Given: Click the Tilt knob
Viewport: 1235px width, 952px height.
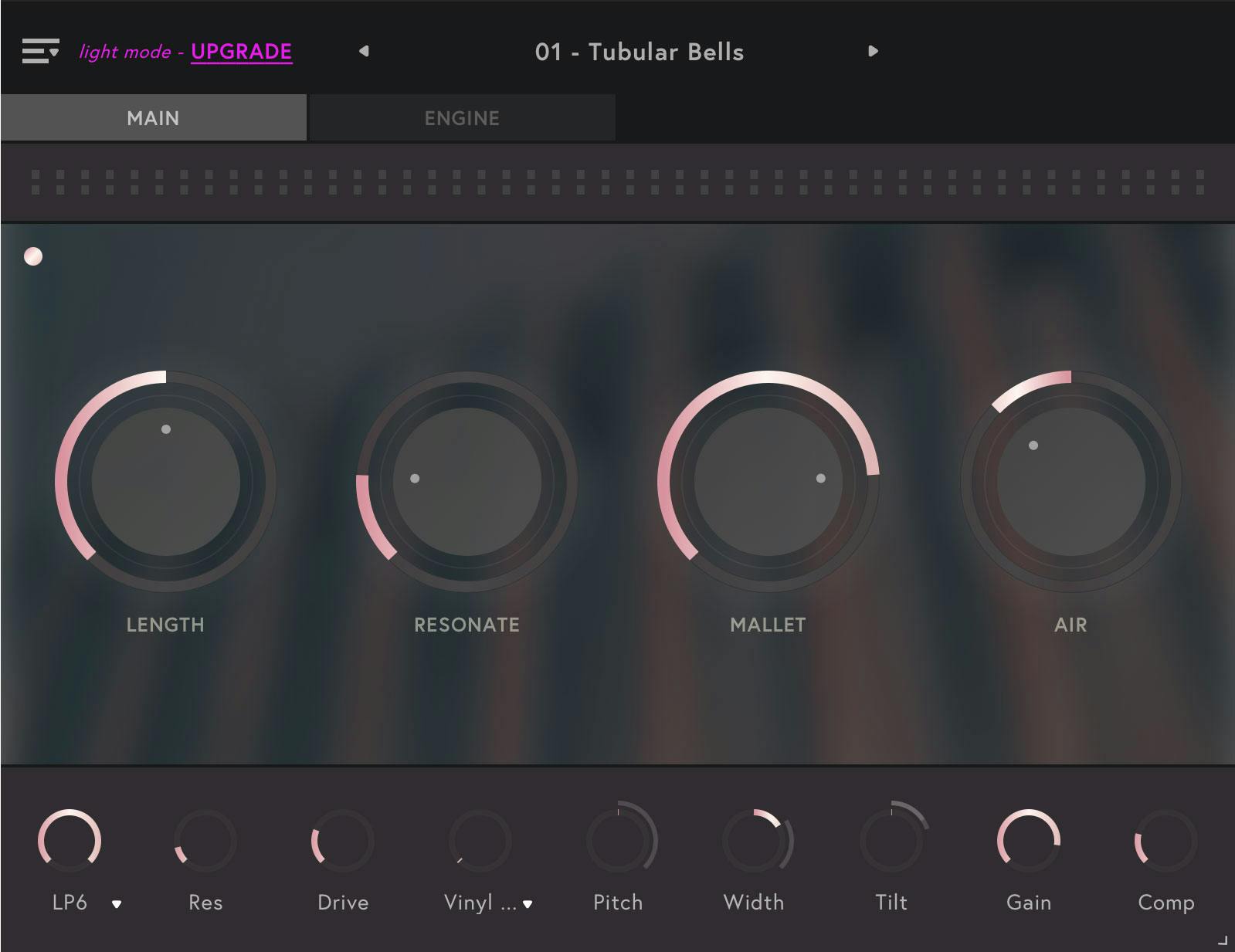Looking at the screenshot, I should 891,841.
